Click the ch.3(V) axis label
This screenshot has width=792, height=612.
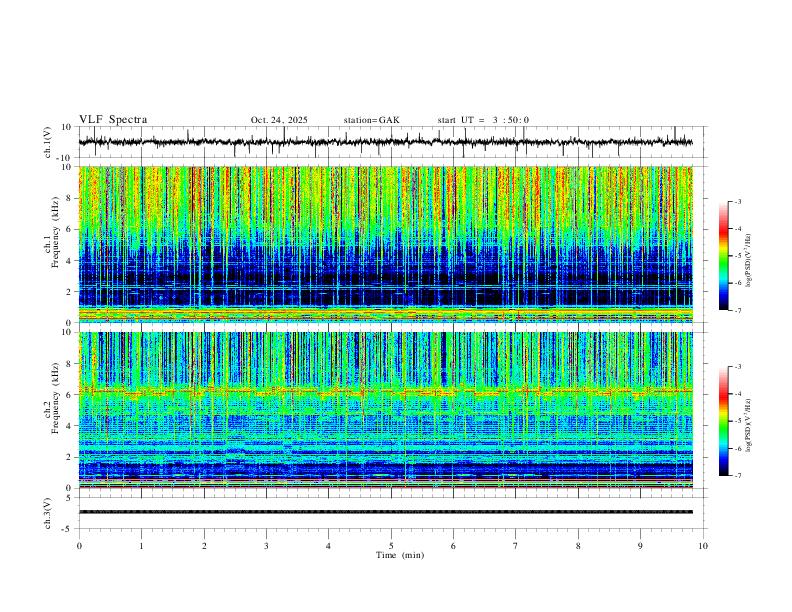(x=48, y=513)
